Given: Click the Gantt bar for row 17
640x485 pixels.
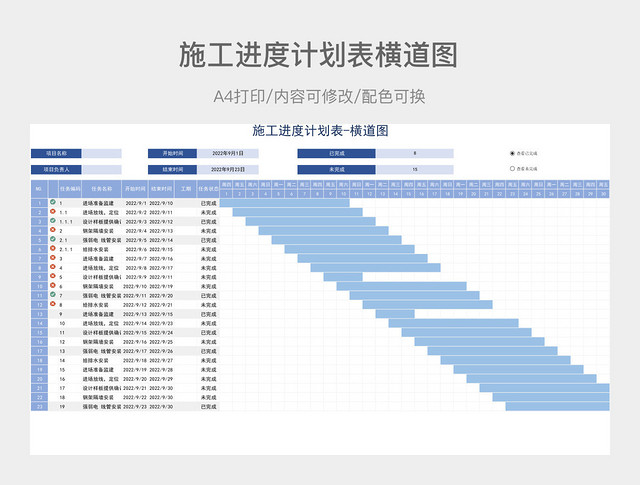Looking at the screenshot, I should 493,351.
